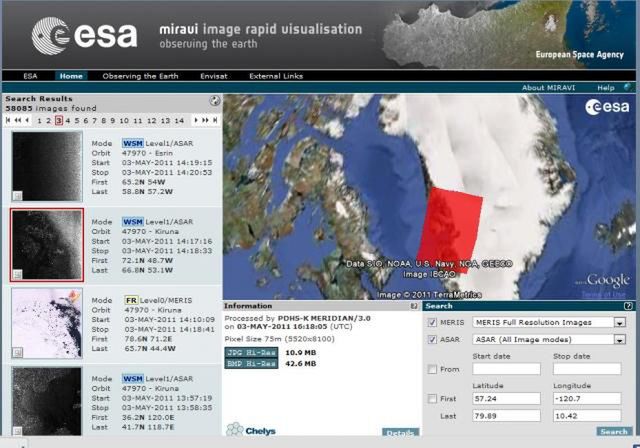Click the globe icon in Search Results header
This screenshot has width=640, height=448.
(215, 100)
